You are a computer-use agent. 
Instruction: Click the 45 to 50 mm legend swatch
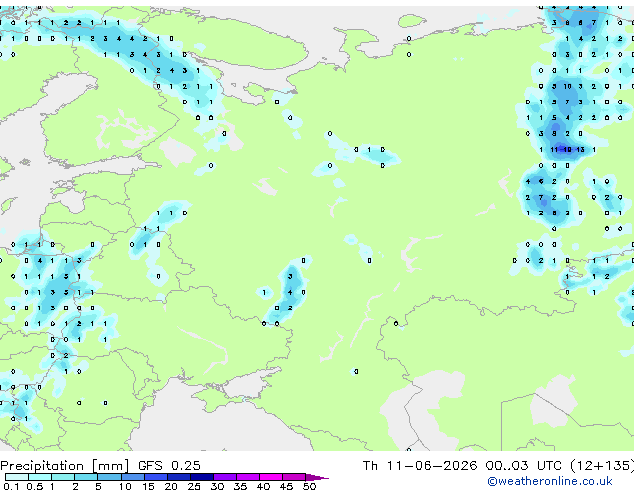[294, 477]
